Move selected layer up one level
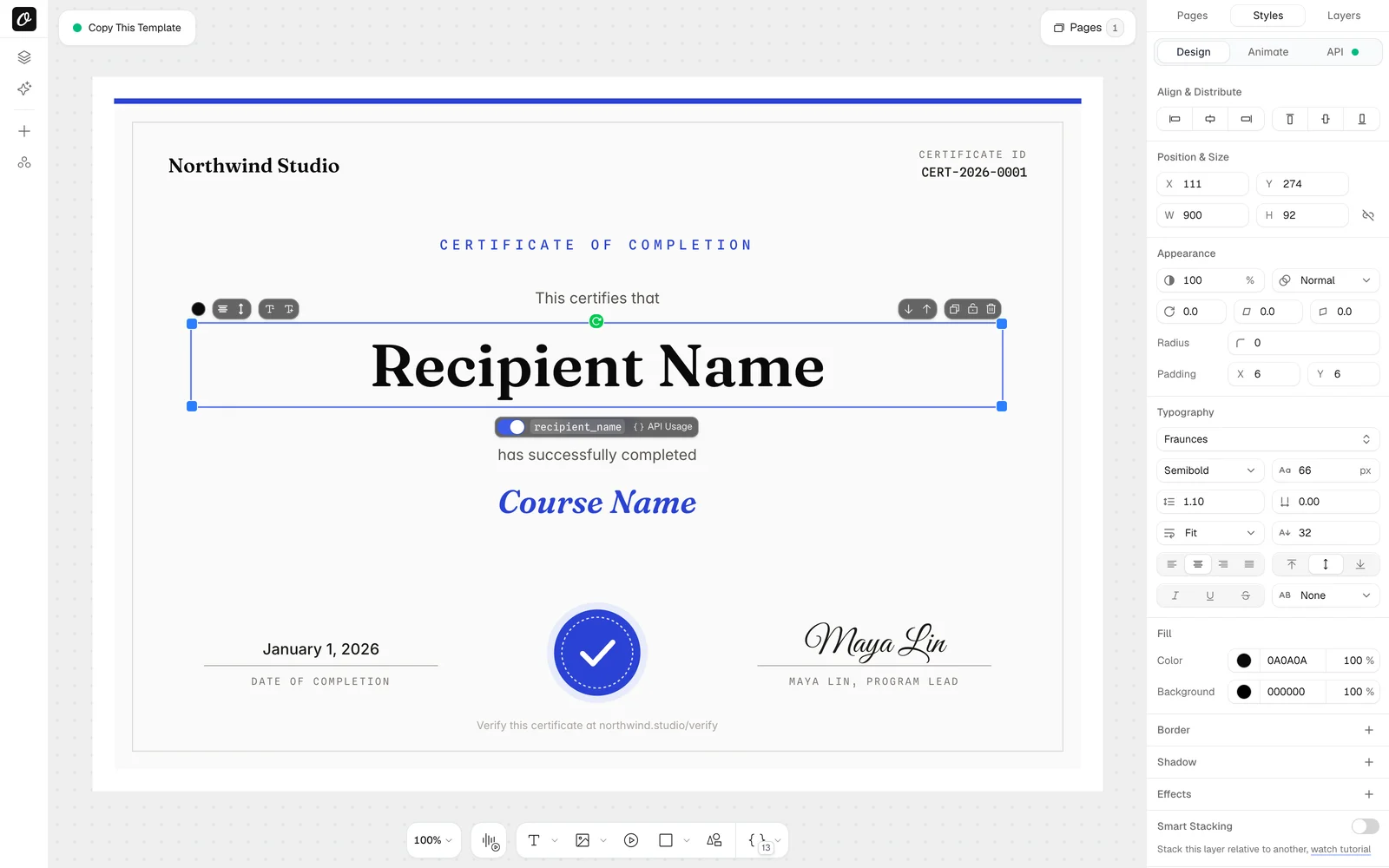The image size is (1389, 868). click(x=926, y=309)
